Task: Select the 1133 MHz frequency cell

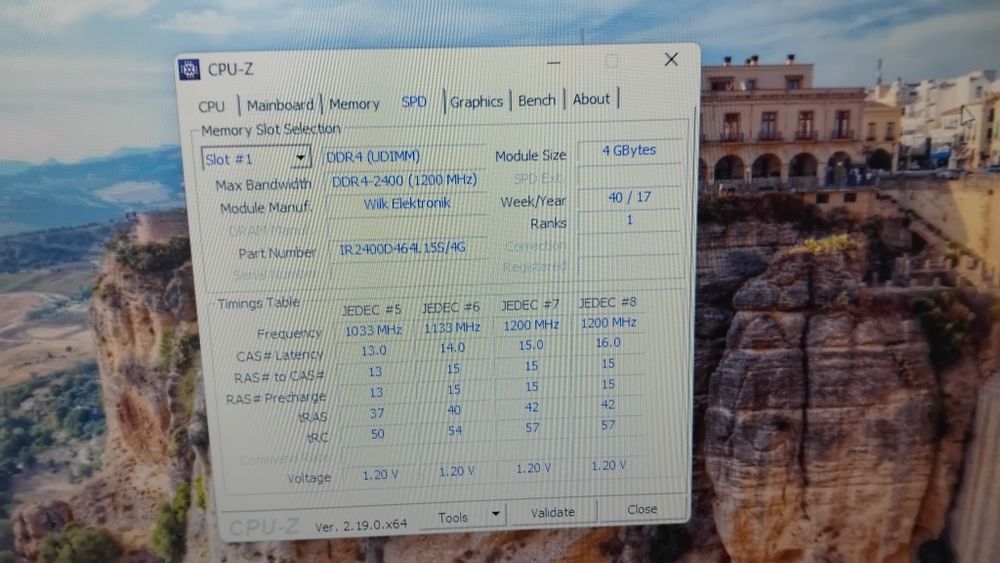Action: tap(452, 328)
